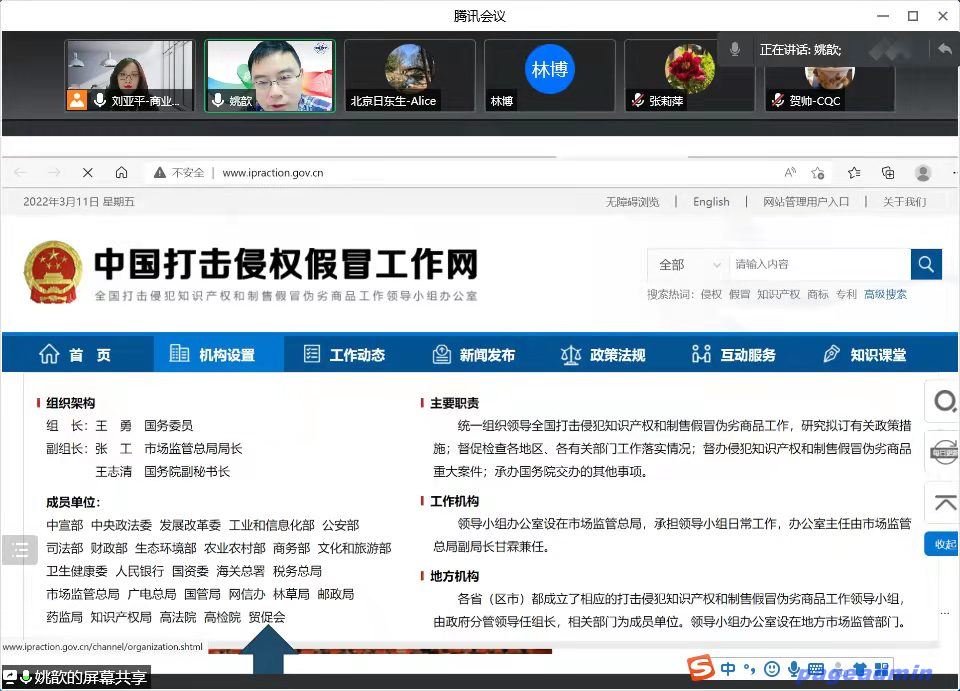Click member unit 公安部

(340, 525)
